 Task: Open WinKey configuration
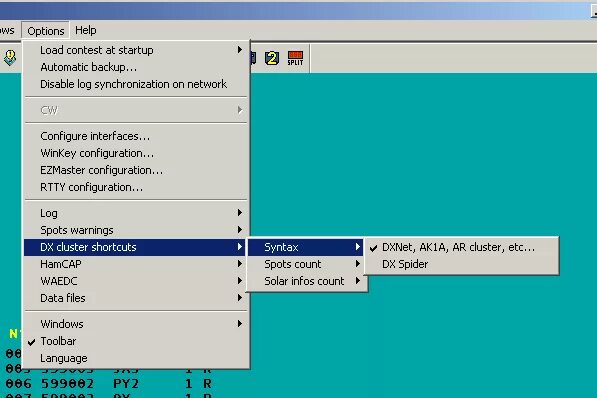coord(136,153)
